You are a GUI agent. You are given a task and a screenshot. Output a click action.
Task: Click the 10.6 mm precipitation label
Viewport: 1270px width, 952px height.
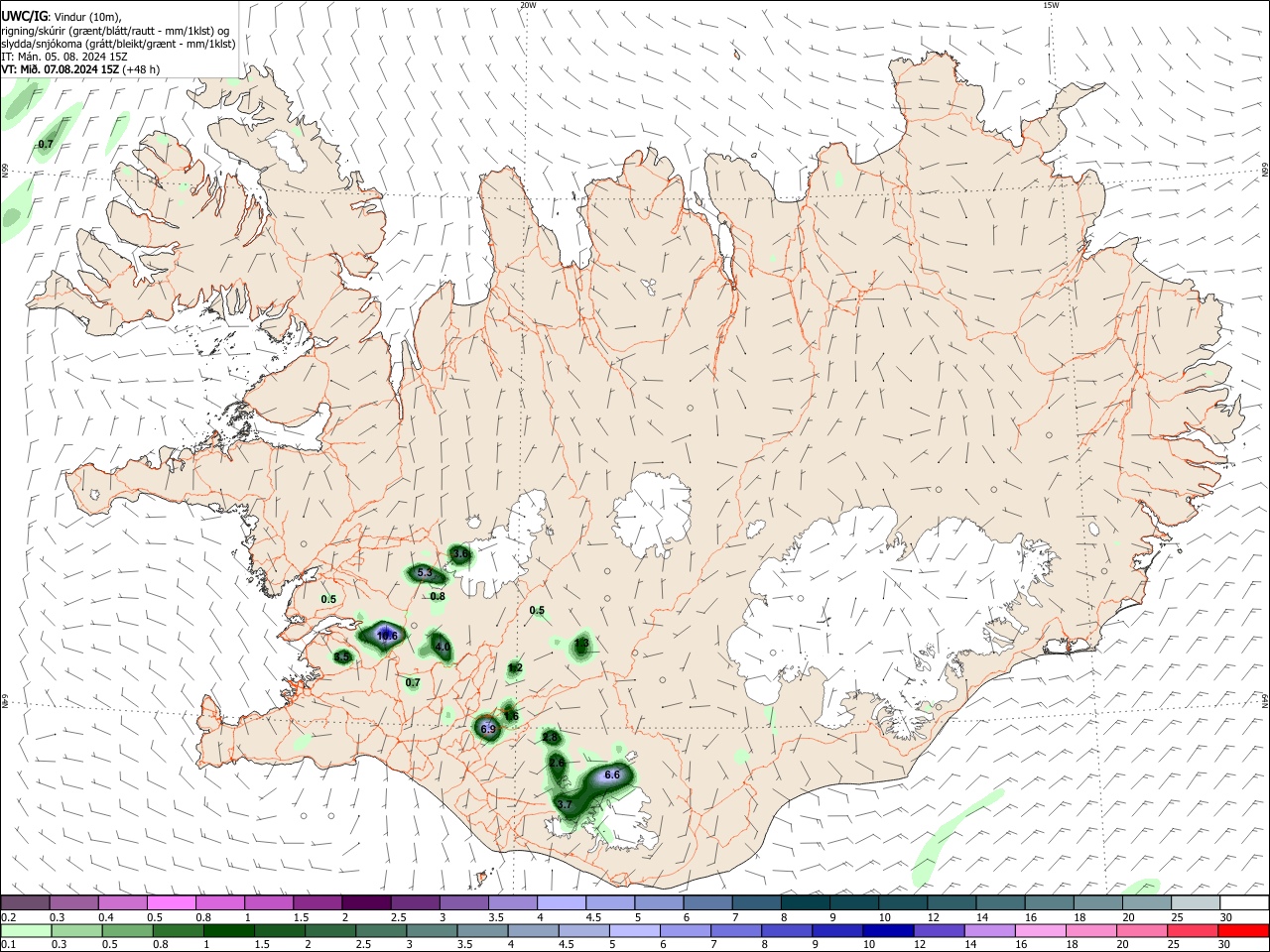point(386,636)
